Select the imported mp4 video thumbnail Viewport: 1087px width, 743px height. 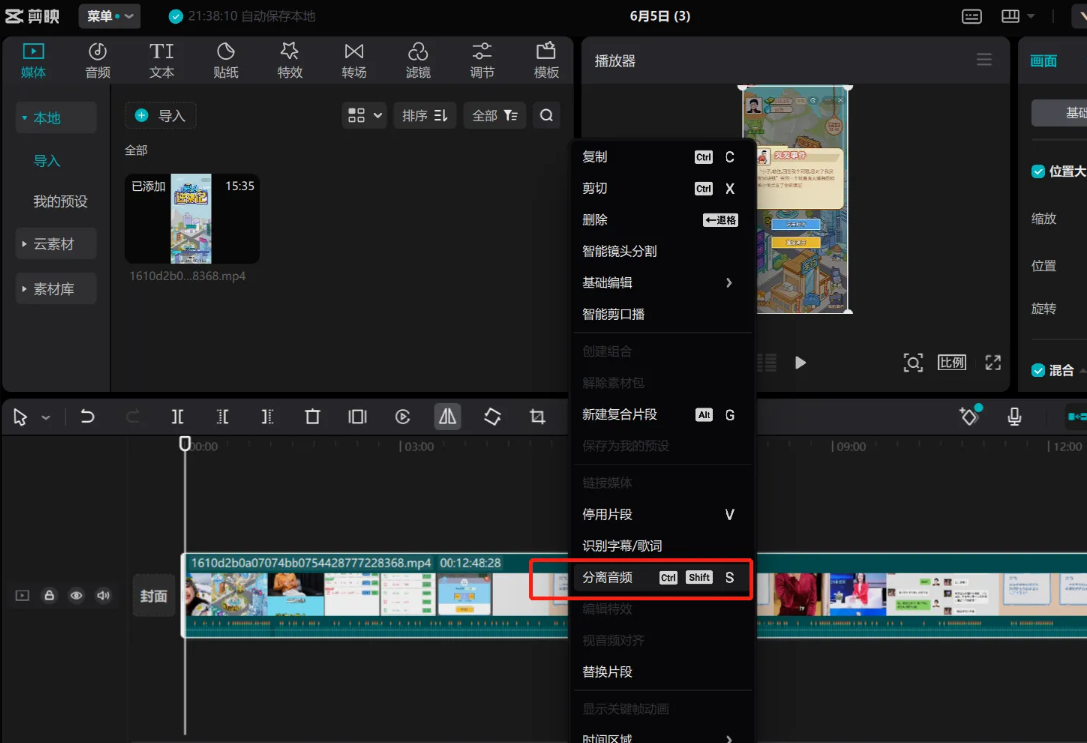(x=191, y=219)
